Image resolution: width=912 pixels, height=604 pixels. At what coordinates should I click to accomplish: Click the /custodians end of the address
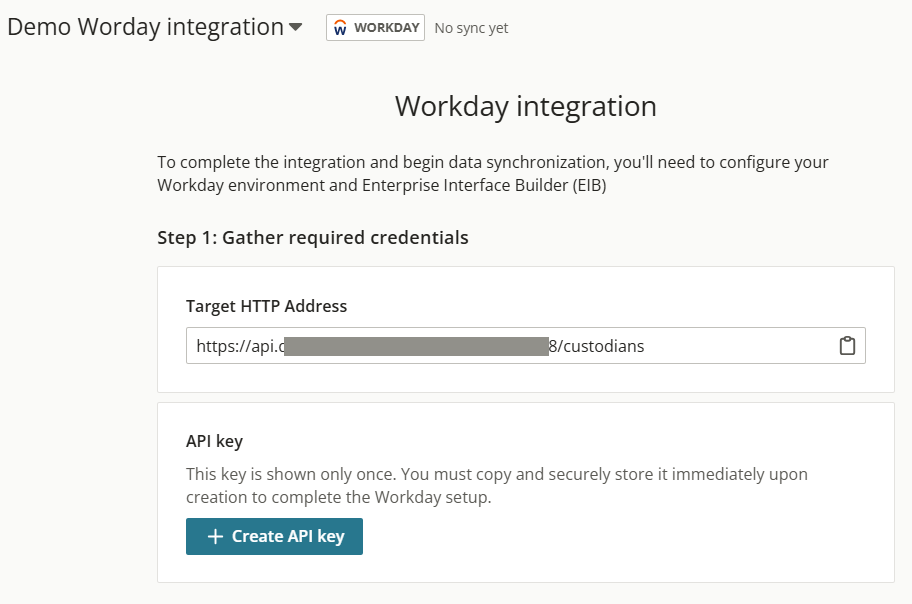click(x=600, y=346)
